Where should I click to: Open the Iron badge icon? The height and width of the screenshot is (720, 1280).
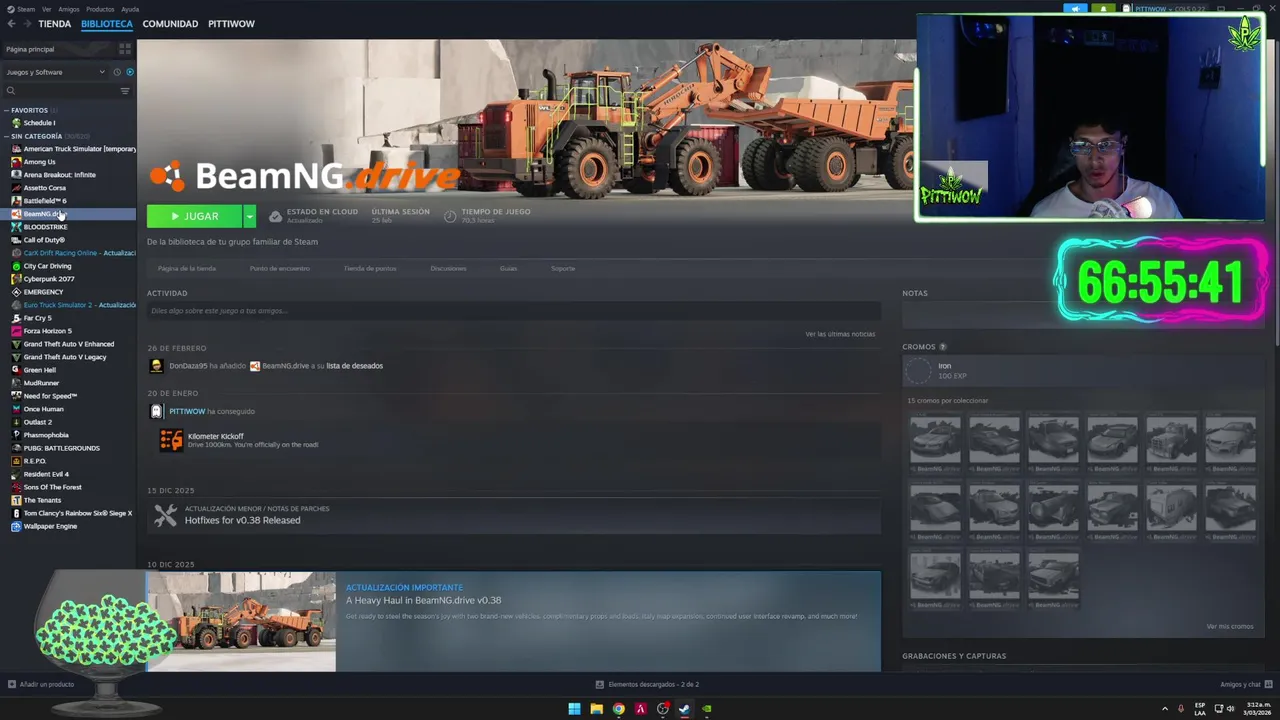coord(917,371)
